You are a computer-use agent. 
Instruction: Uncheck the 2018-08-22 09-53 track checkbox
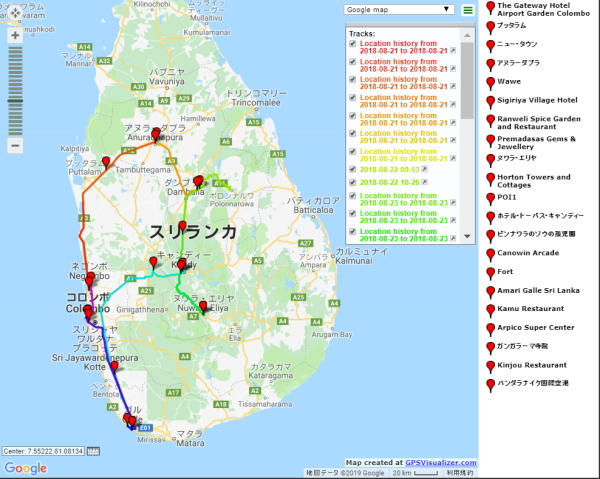point(352,169)
